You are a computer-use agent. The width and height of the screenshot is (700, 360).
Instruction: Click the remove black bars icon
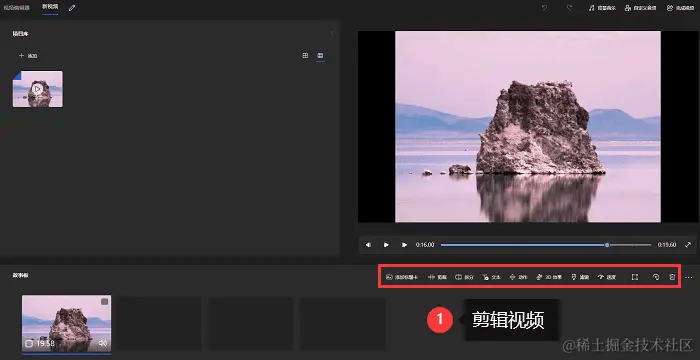[635, 277]
